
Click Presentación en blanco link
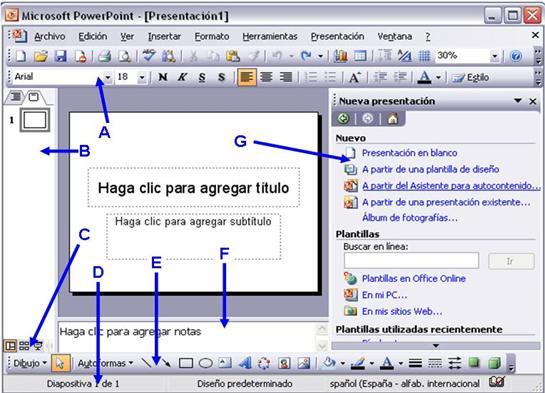tap(409, 153)
